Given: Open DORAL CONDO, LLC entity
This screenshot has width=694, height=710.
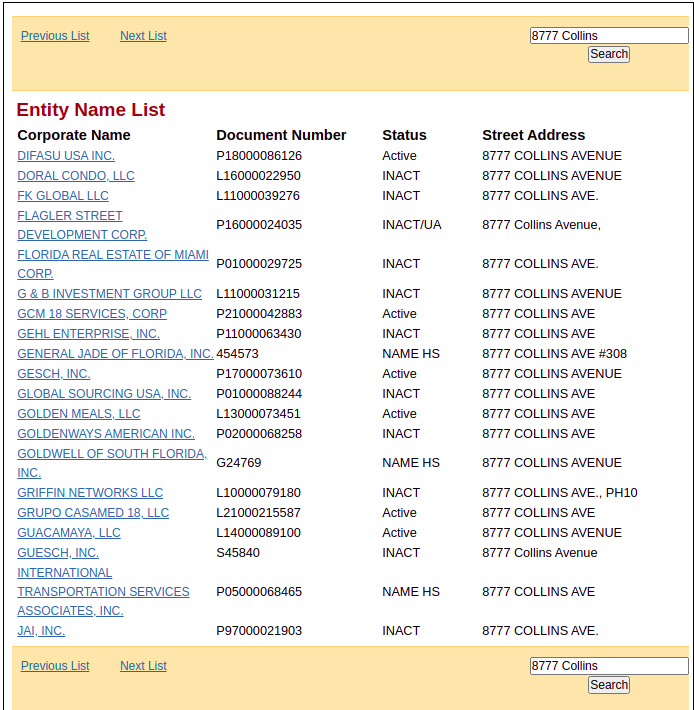Looking at the screenshot, I should tap(76, 176).
